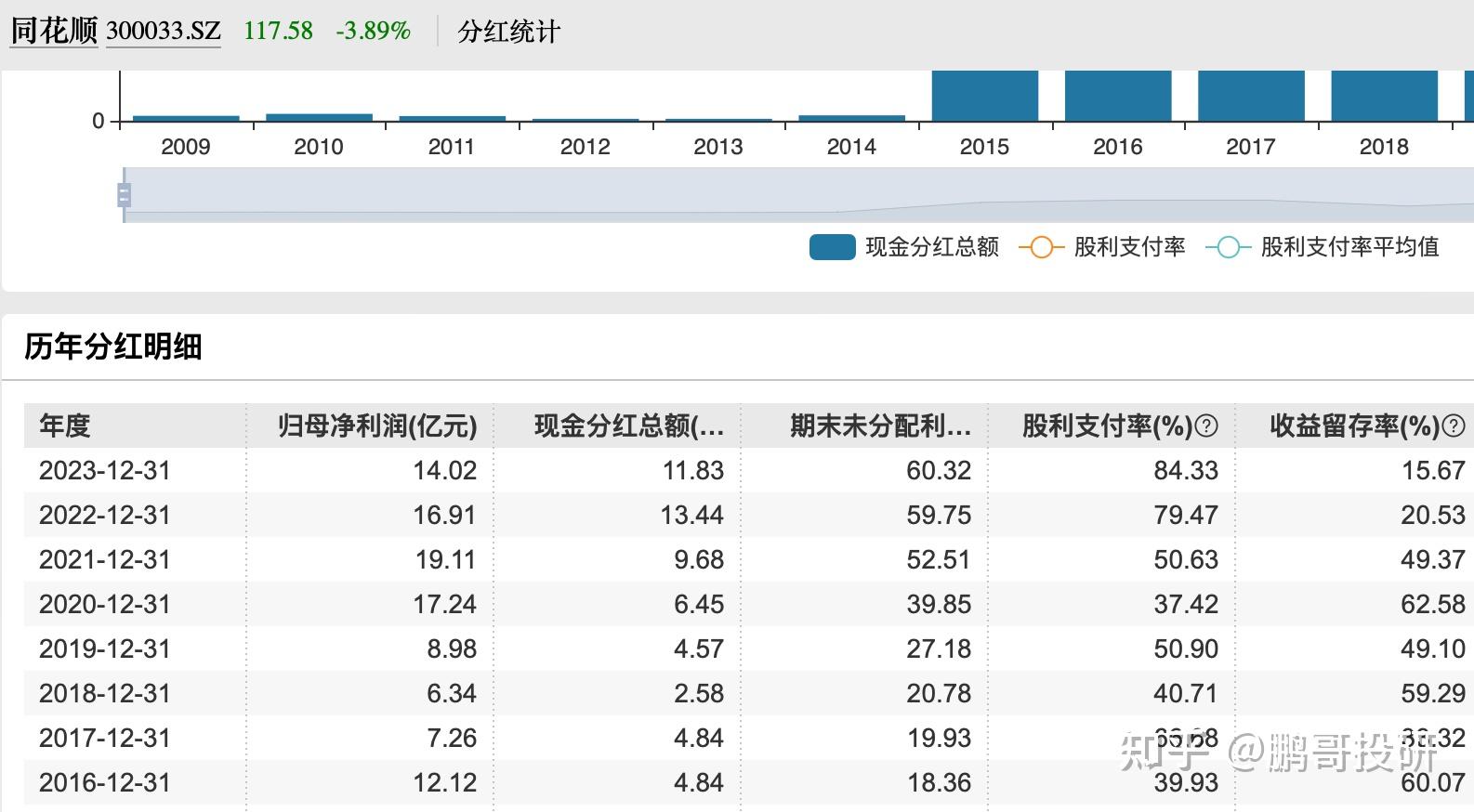The width and height of the screenshot is (1474, 812).
Task: Click the stock code 300033.SZ
Action: pos(164,31)
